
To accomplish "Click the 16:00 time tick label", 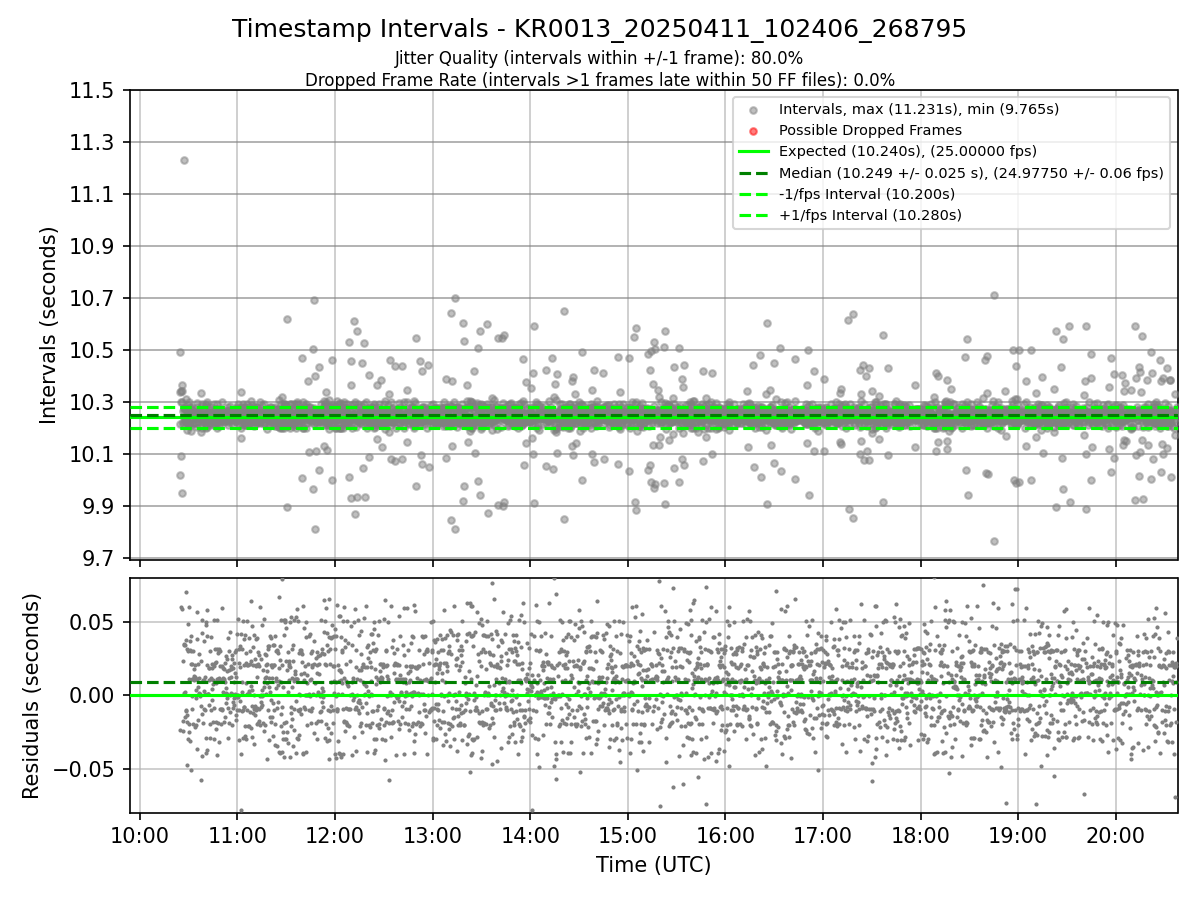I will tap(725, 834).
